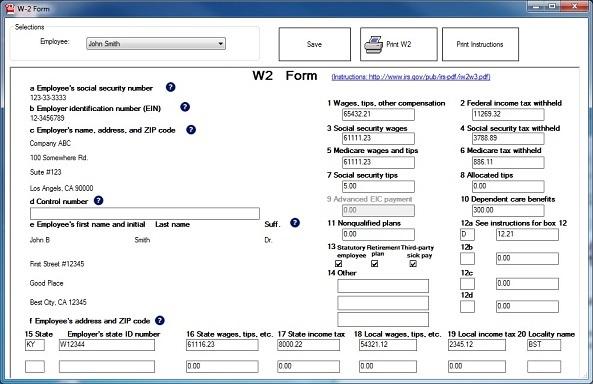Click Local income tax field 2345.12
This screenshot has height=384, width=593.
477,345
